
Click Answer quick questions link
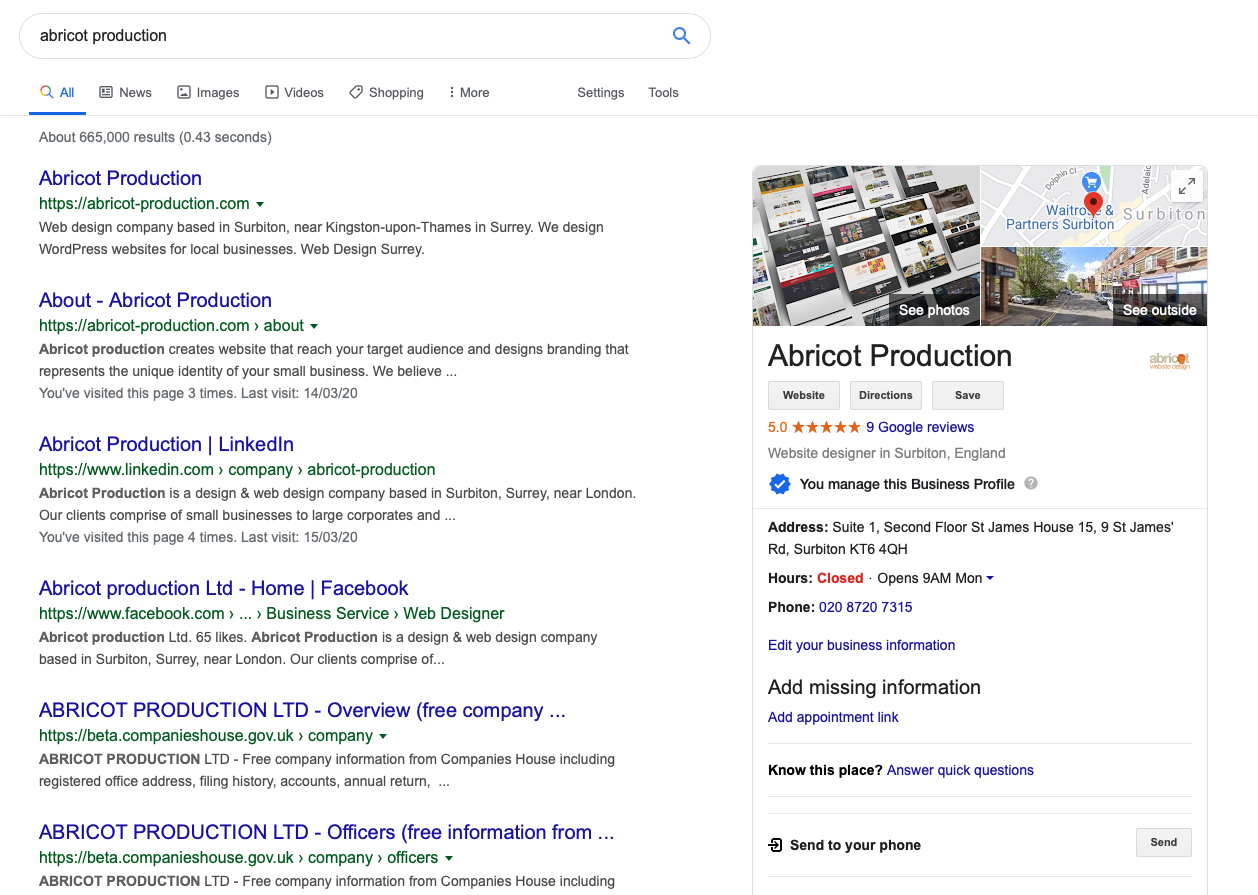[960, 770]
